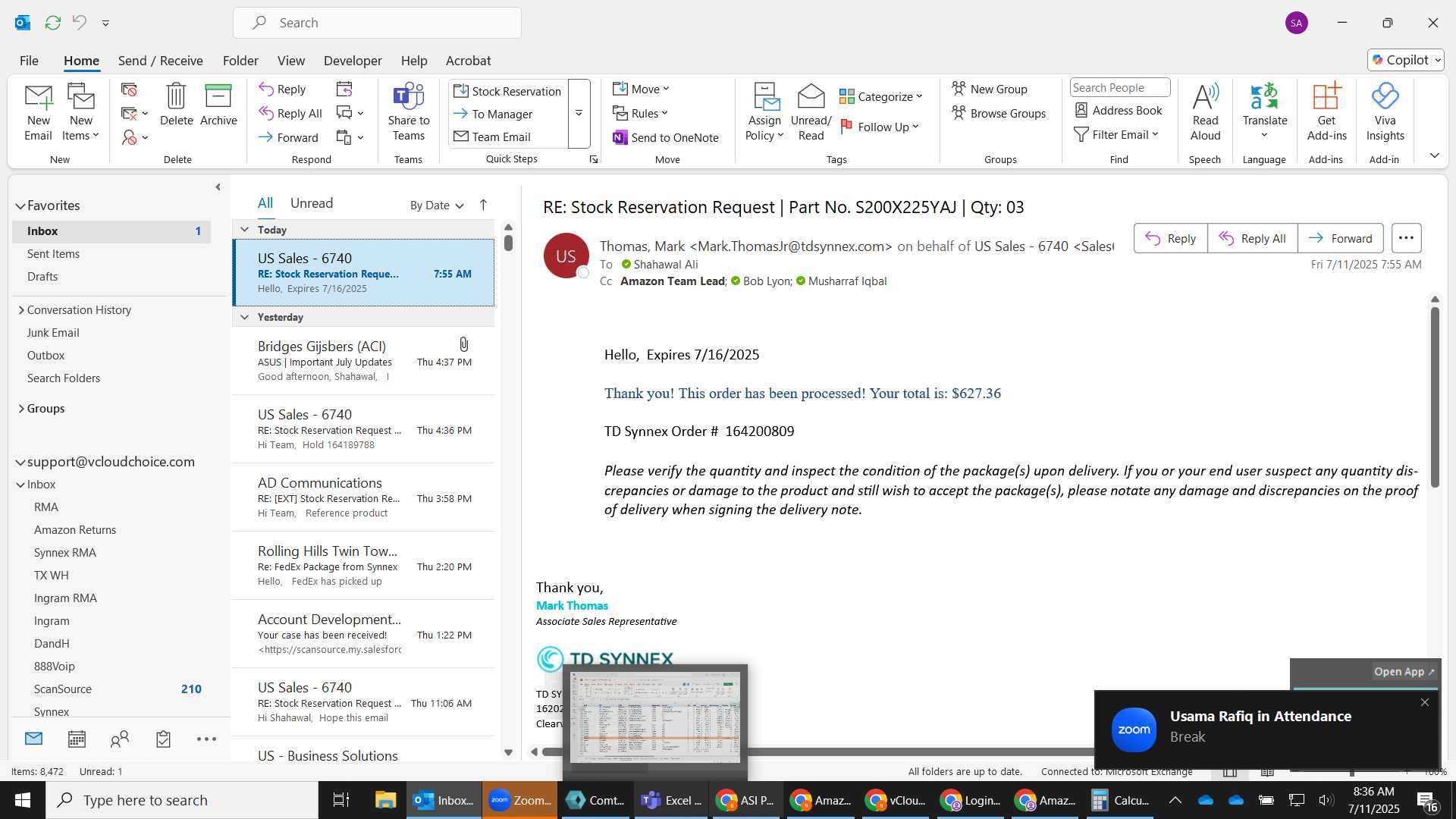Open the File menu
Image resolution: width=1456 pixels, height=819 pixels.
pyautogui.click(x=29, y=61)
